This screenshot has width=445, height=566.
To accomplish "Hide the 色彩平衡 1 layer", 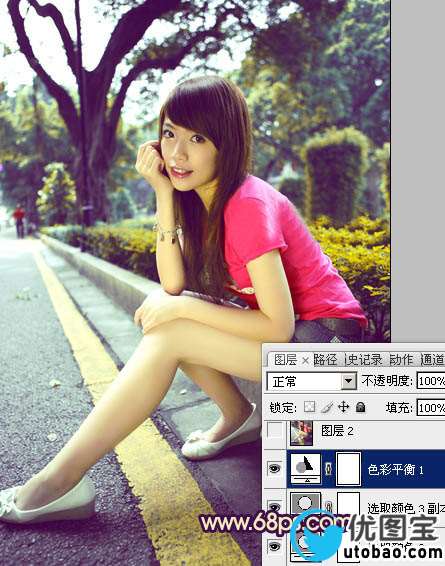I will click(x=274, y=469).
